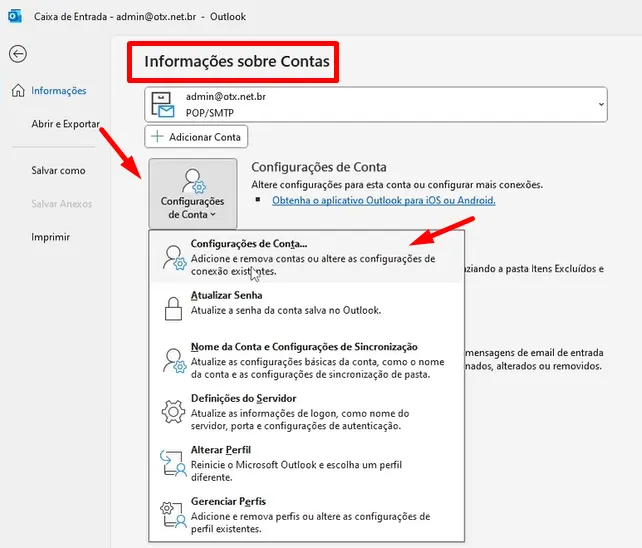Screen dimensions: 642x548
Task: Open the Outlook para iOS ou Android link
Action: tap(383, 200)
